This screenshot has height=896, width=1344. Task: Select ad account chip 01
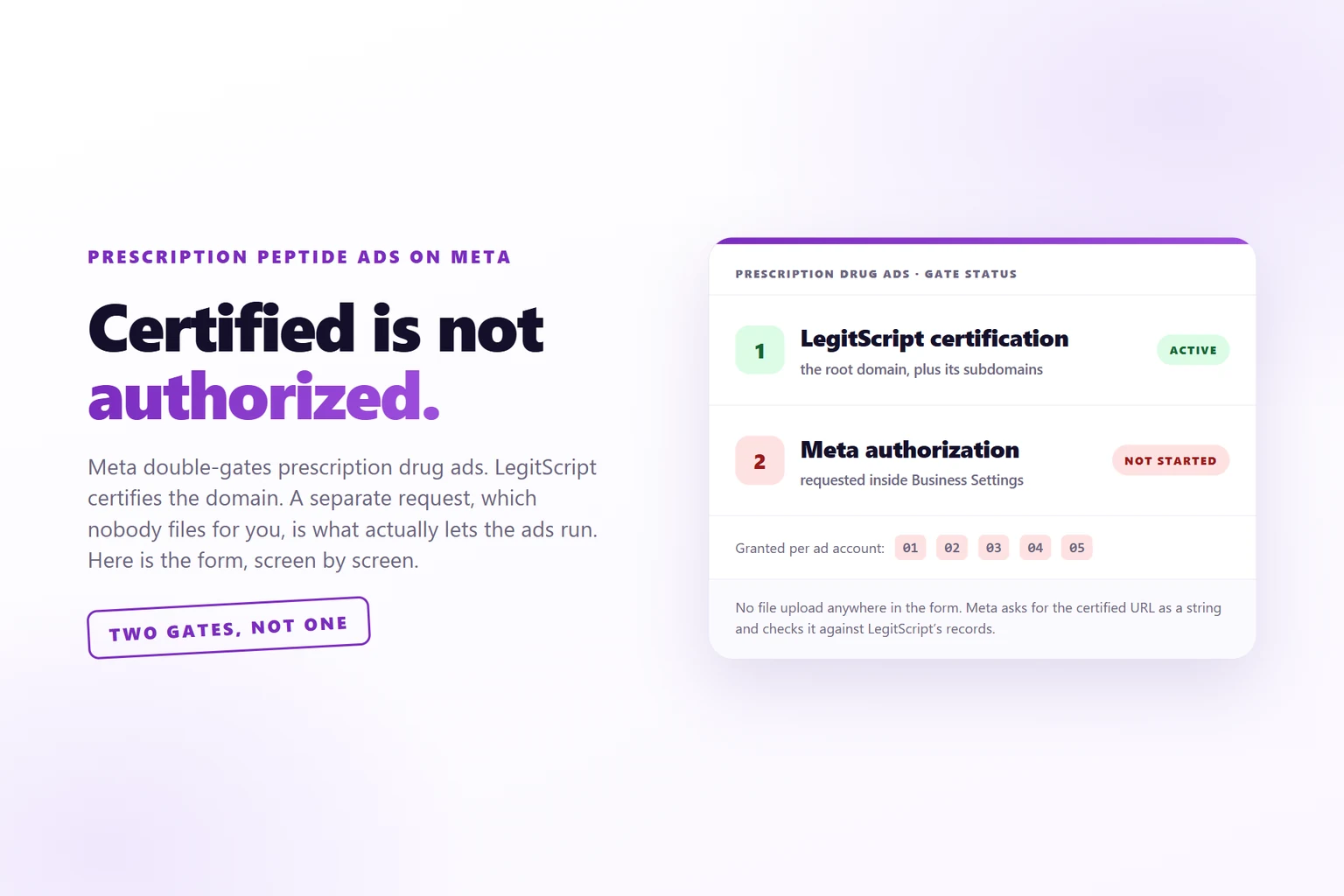[910, 548]
